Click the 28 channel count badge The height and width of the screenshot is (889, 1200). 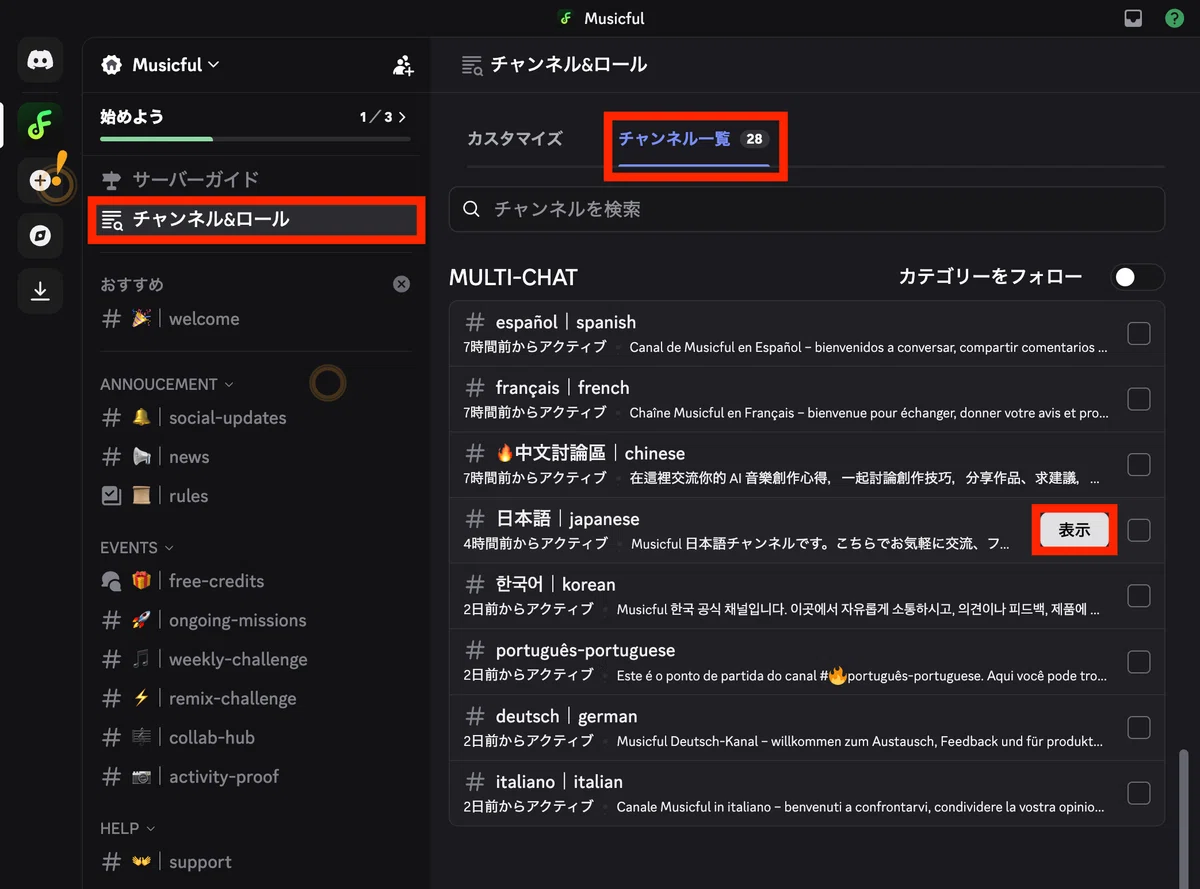754,139
